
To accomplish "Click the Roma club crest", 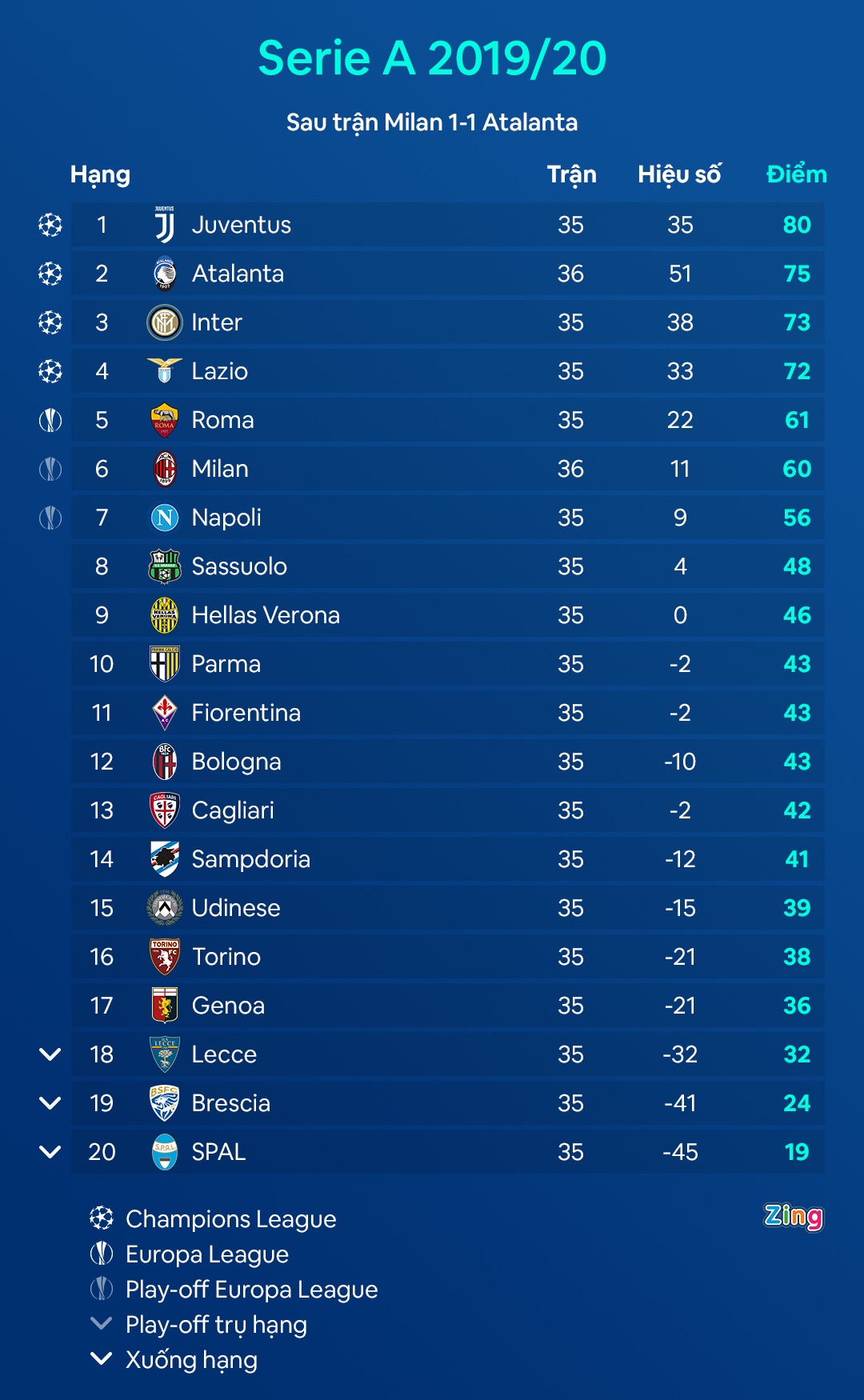I will click(x=165, y=420).
